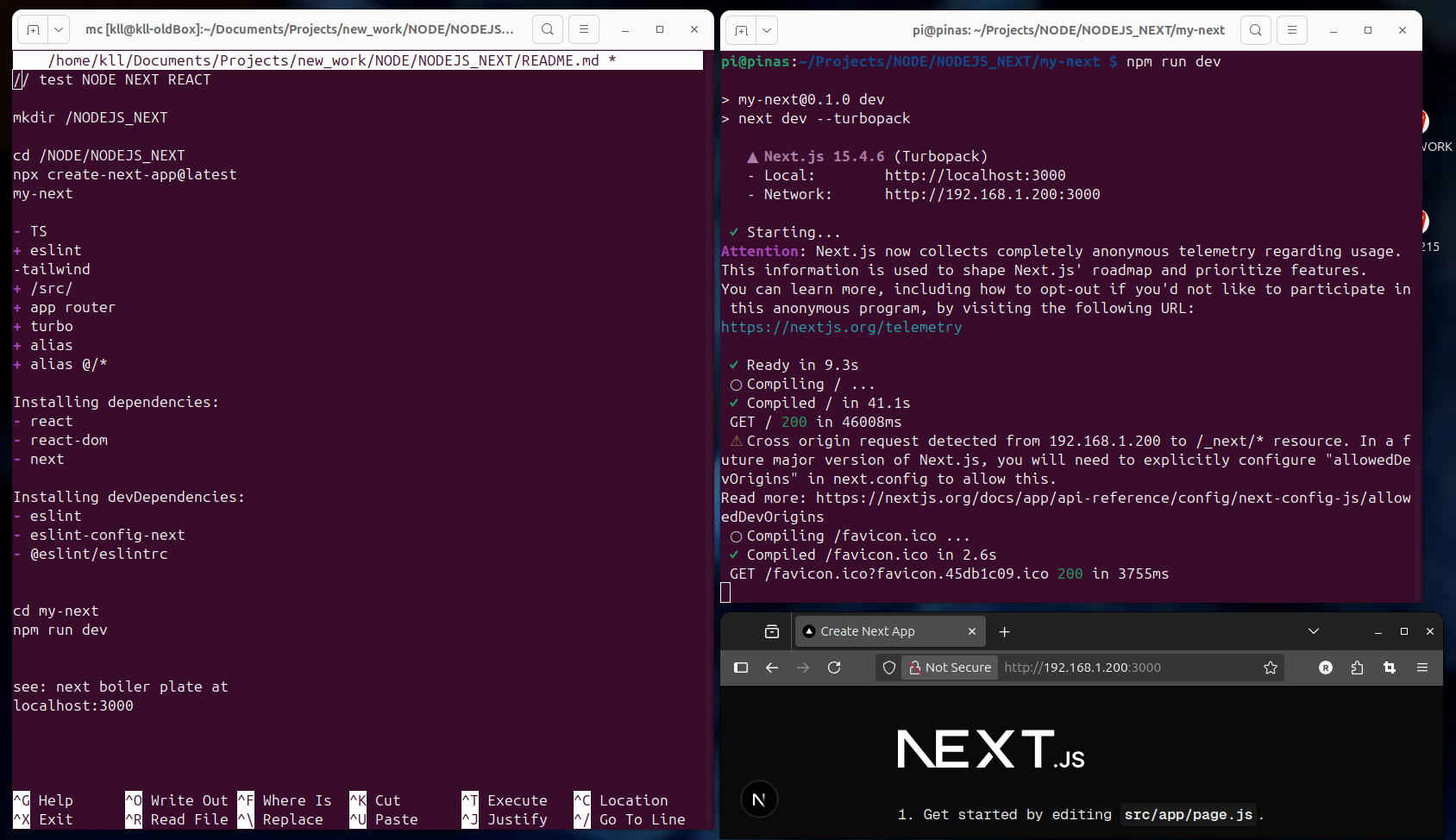Open tracking protection shield icon
This screenshot has height=840, width=1456.
tap(889, 668)
